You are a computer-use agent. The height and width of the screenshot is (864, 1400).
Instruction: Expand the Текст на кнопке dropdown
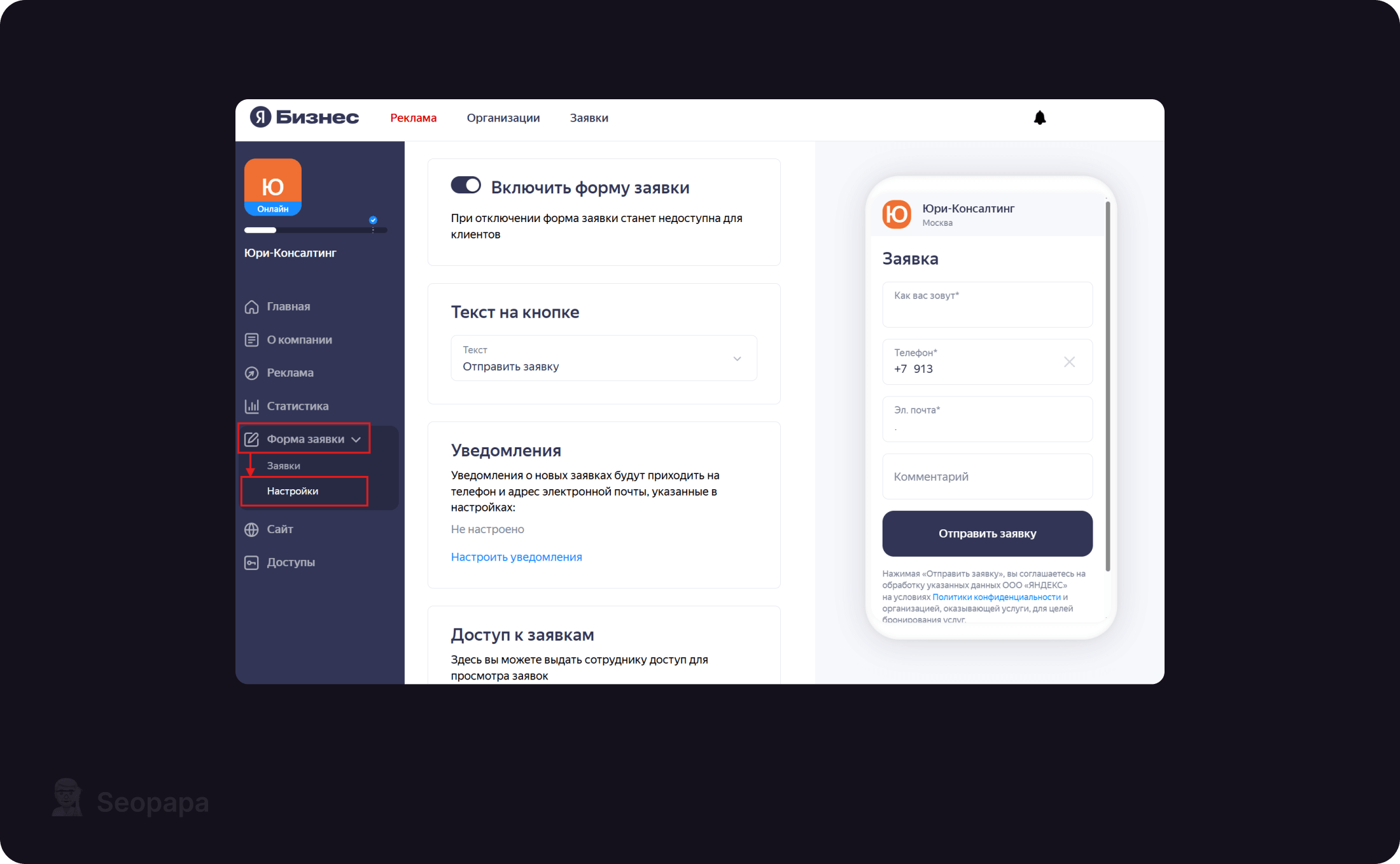click(x=604, y=358)
